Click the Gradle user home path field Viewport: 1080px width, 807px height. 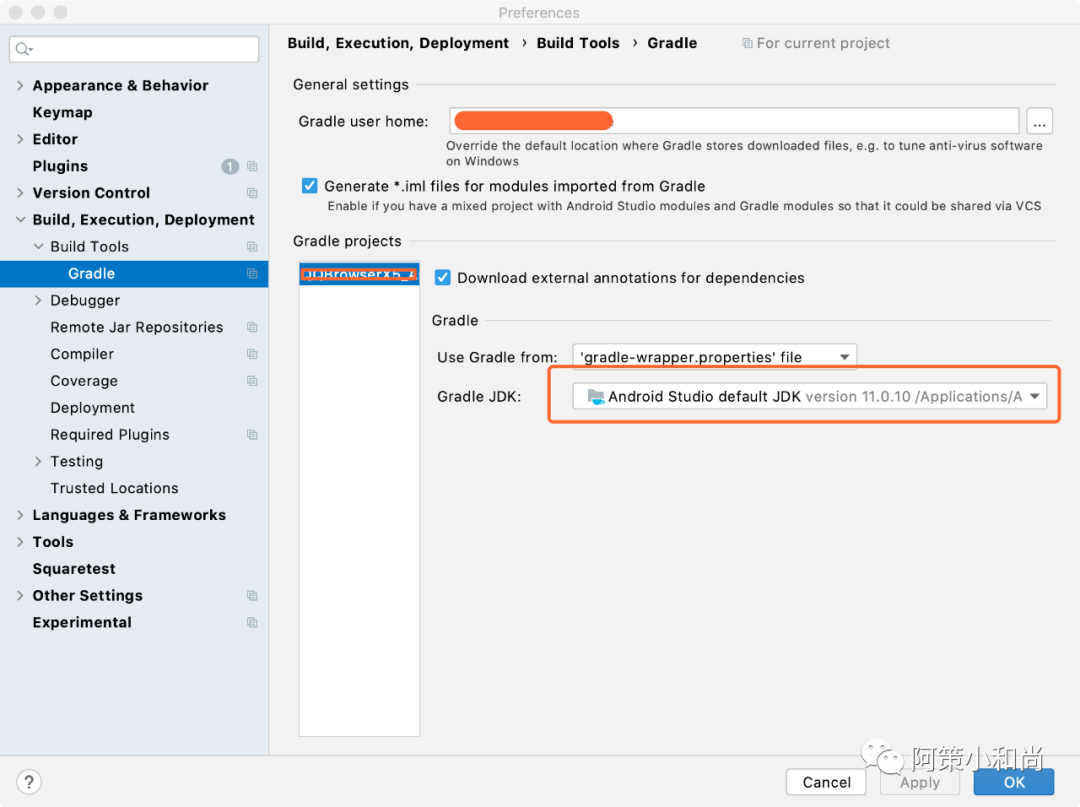(x=733, y=122)
